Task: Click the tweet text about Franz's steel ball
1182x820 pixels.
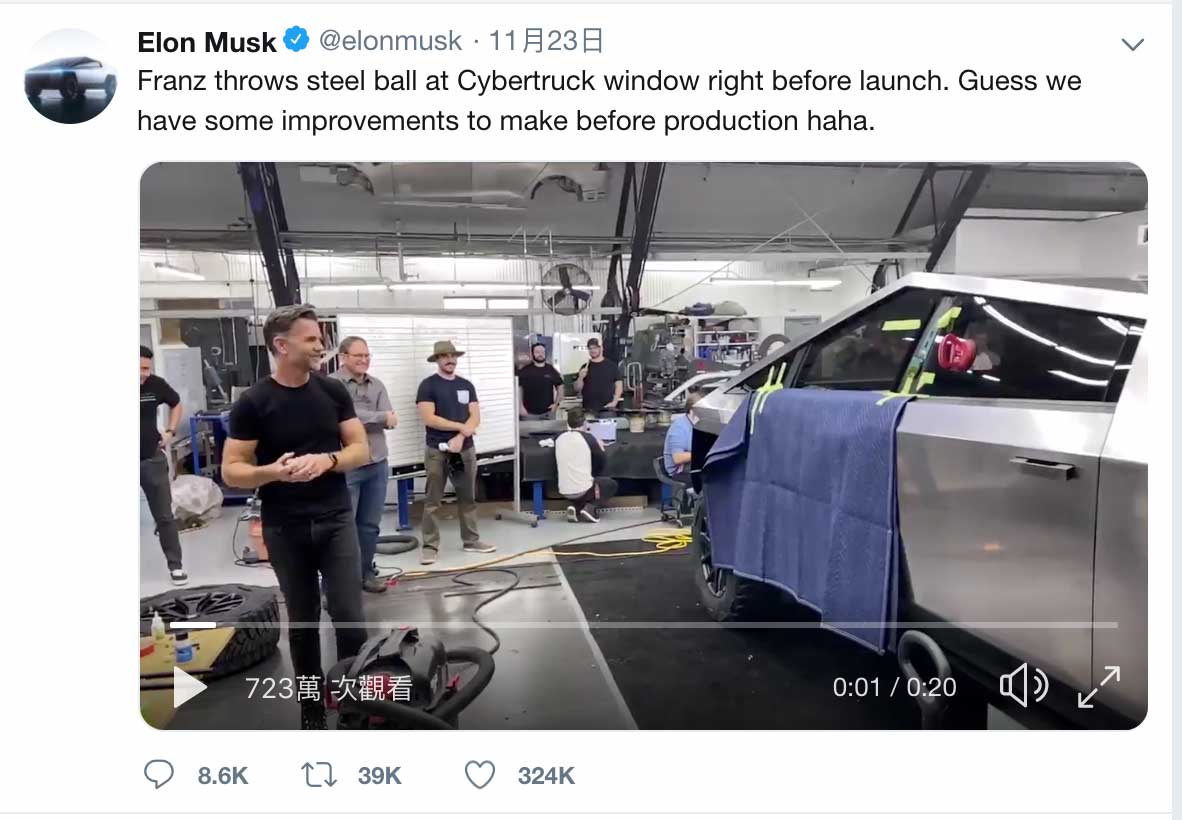Action: tap(609, 100)
